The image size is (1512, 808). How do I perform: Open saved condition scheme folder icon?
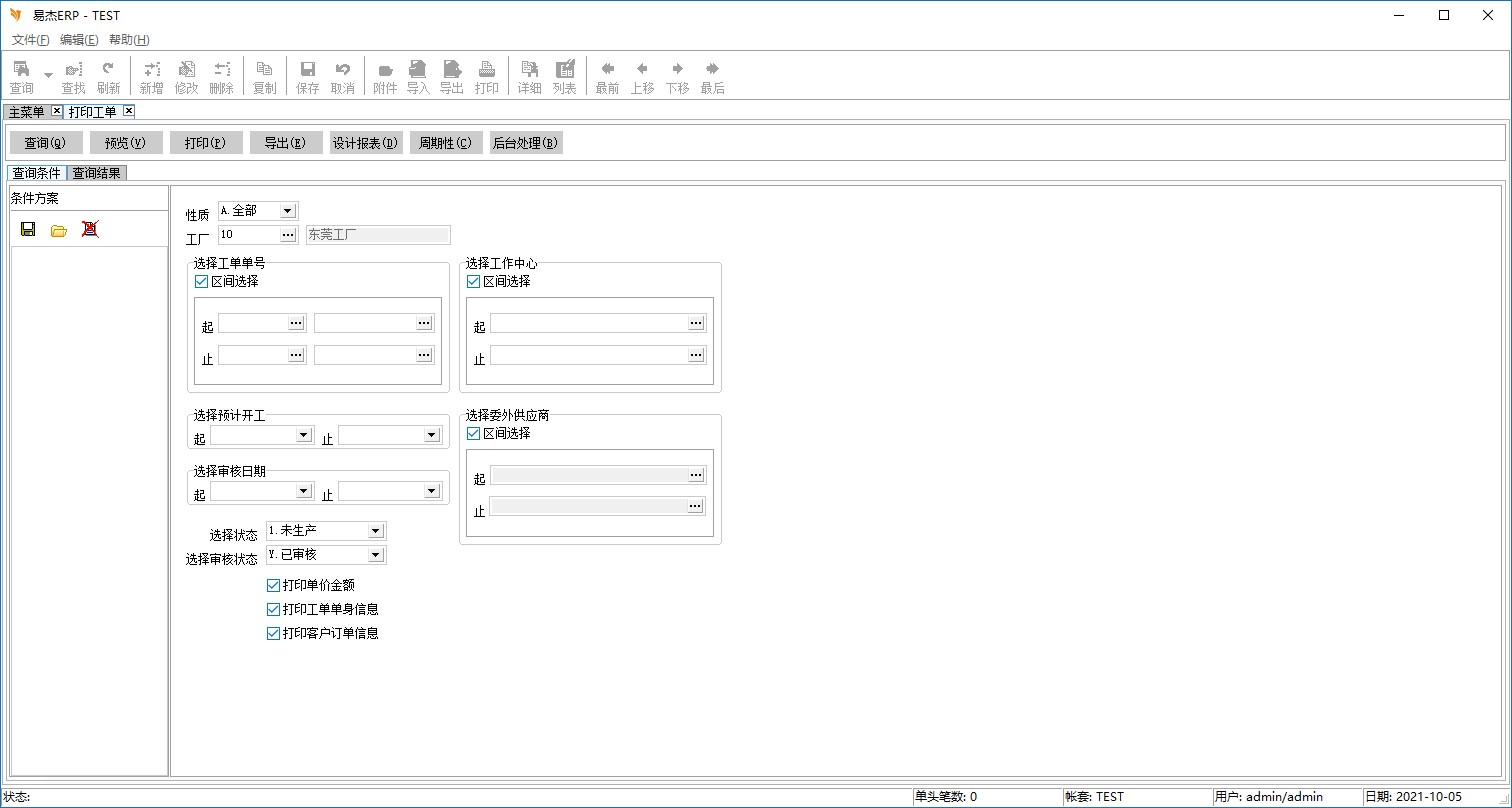click(59, 230)
